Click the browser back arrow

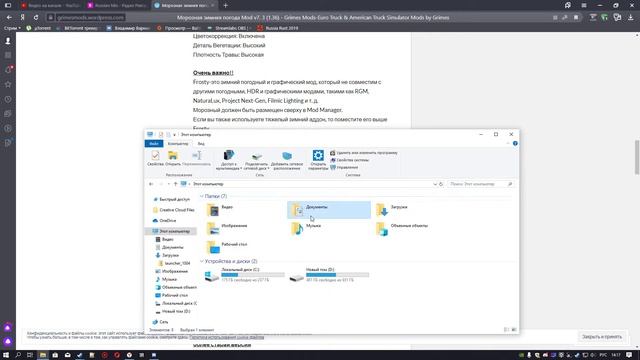click(x=9, y=18)
